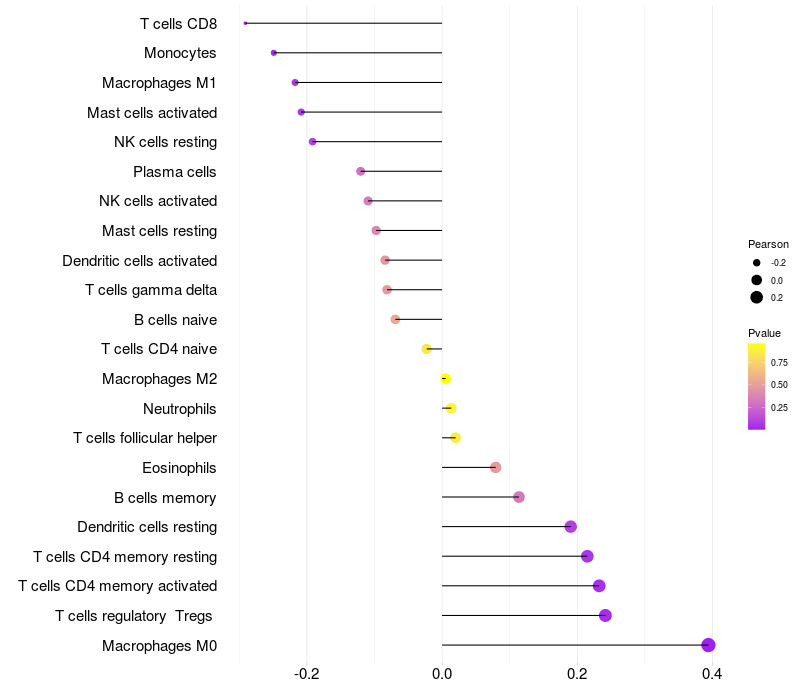Image resolution: width=800 pixels, height=700 pixels.
Task: Click the -0.2 x-axis tick label
Action: pos(307,674)
